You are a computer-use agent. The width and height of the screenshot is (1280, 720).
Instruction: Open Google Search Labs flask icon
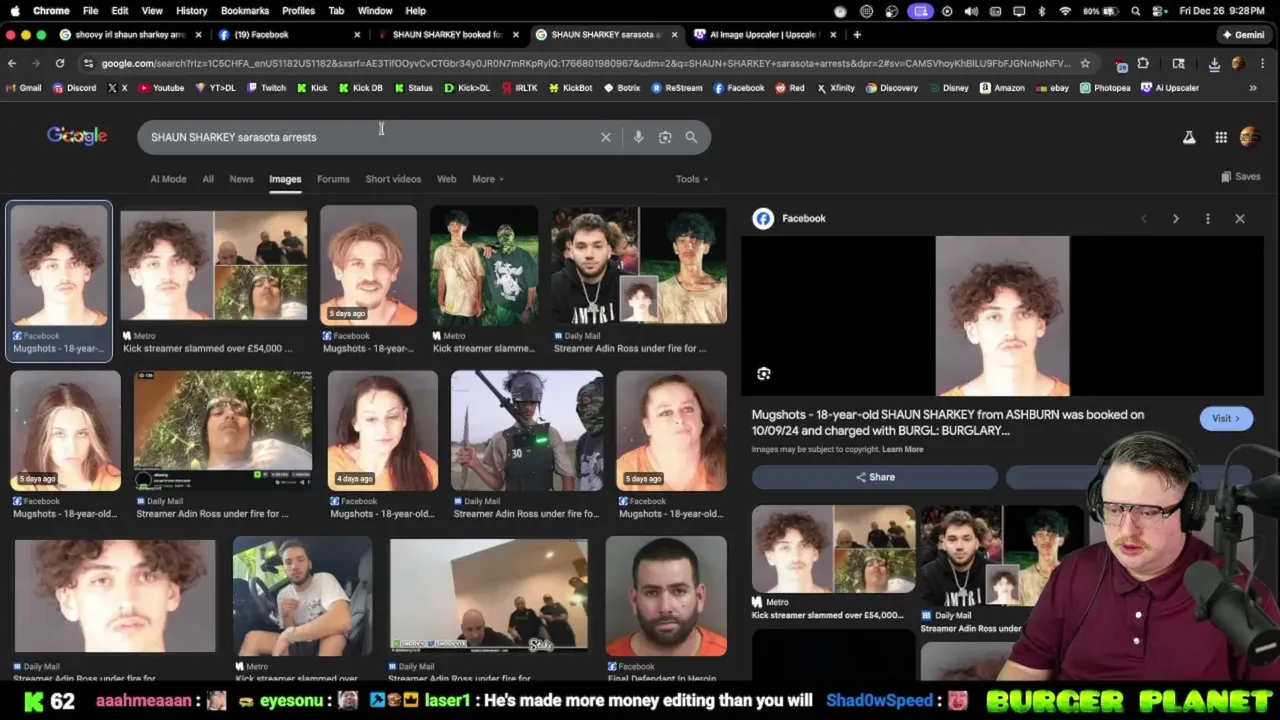pyautogui.click(x=1189, y=137)
